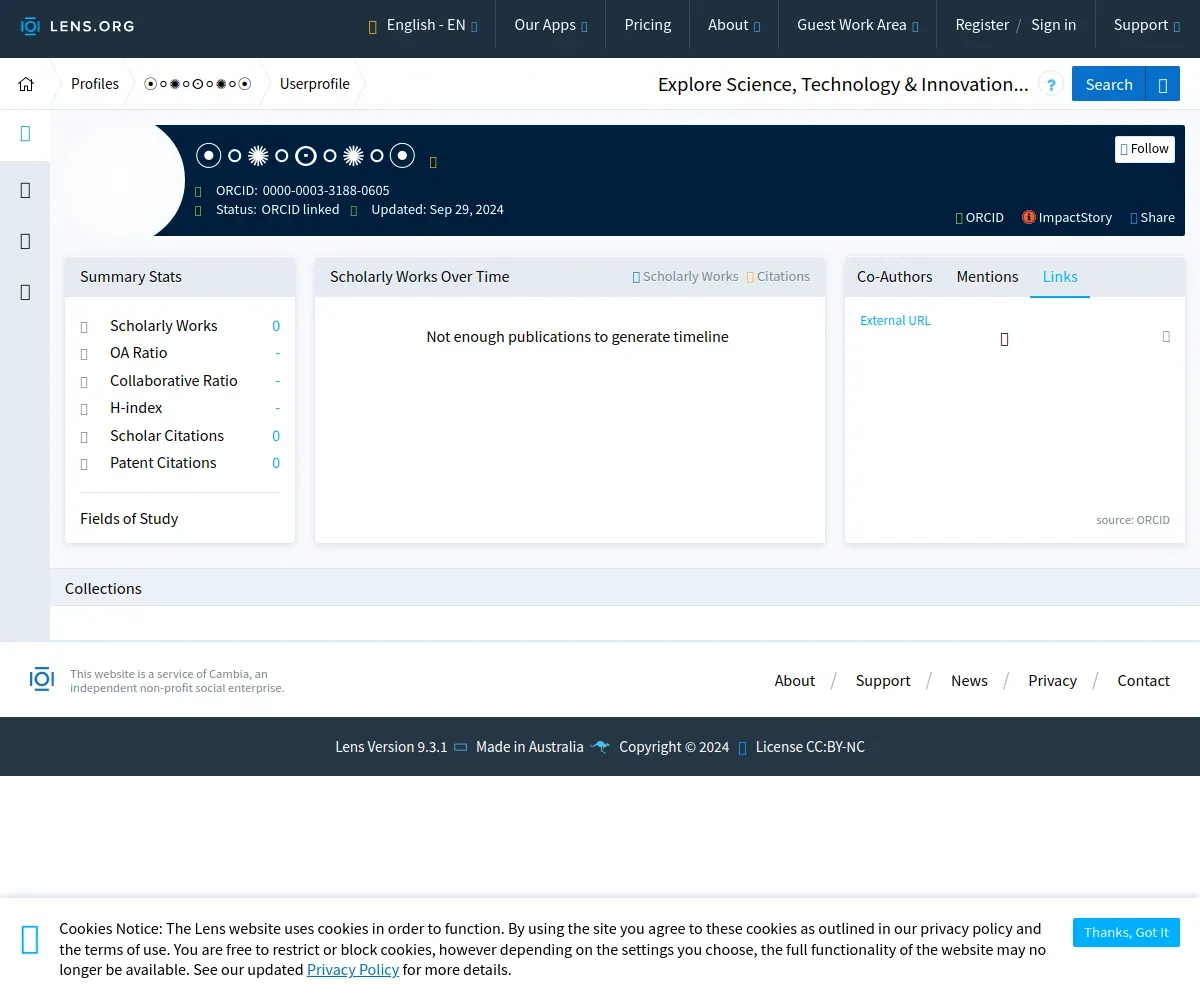The height and width of the screenshot is (1000, 1200).
Task: Open the footer About link
Action: tap(795, 681)
